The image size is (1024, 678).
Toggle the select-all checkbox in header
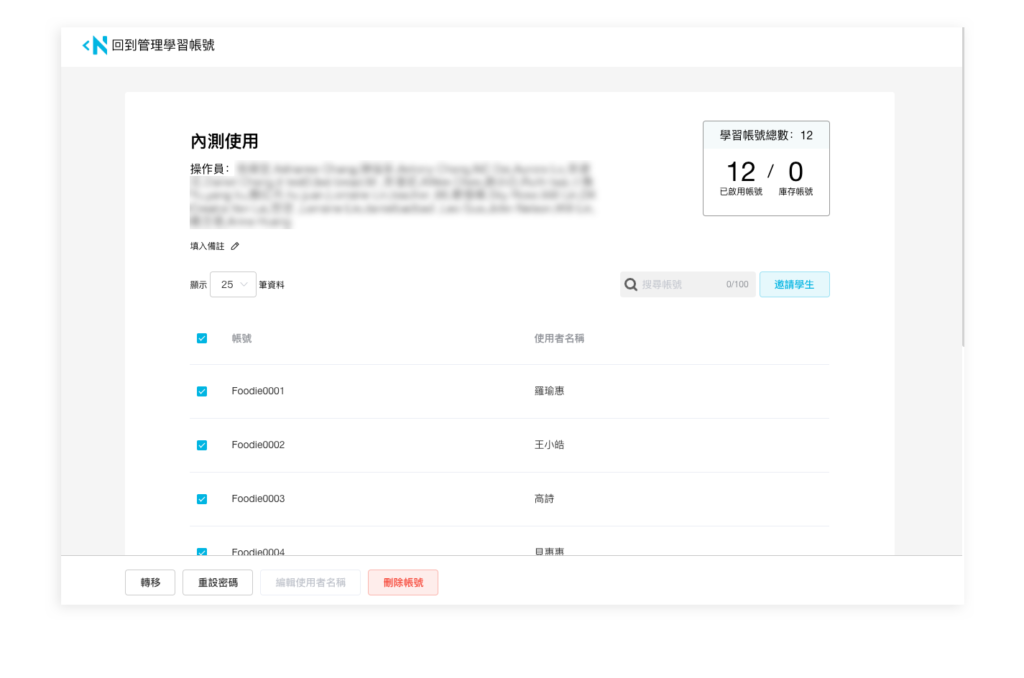[202, 338]
